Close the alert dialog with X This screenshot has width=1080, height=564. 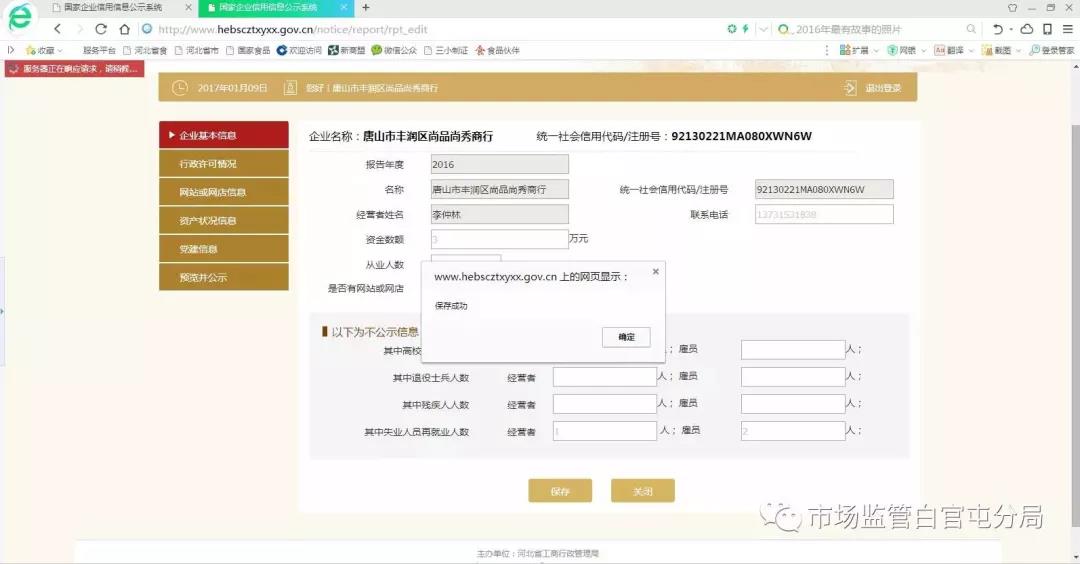656,271
